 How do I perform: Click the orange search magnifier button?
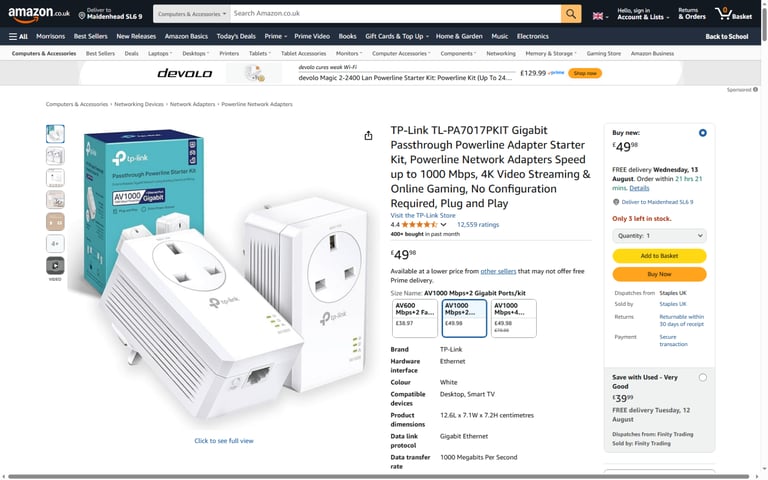click(571, 14)
